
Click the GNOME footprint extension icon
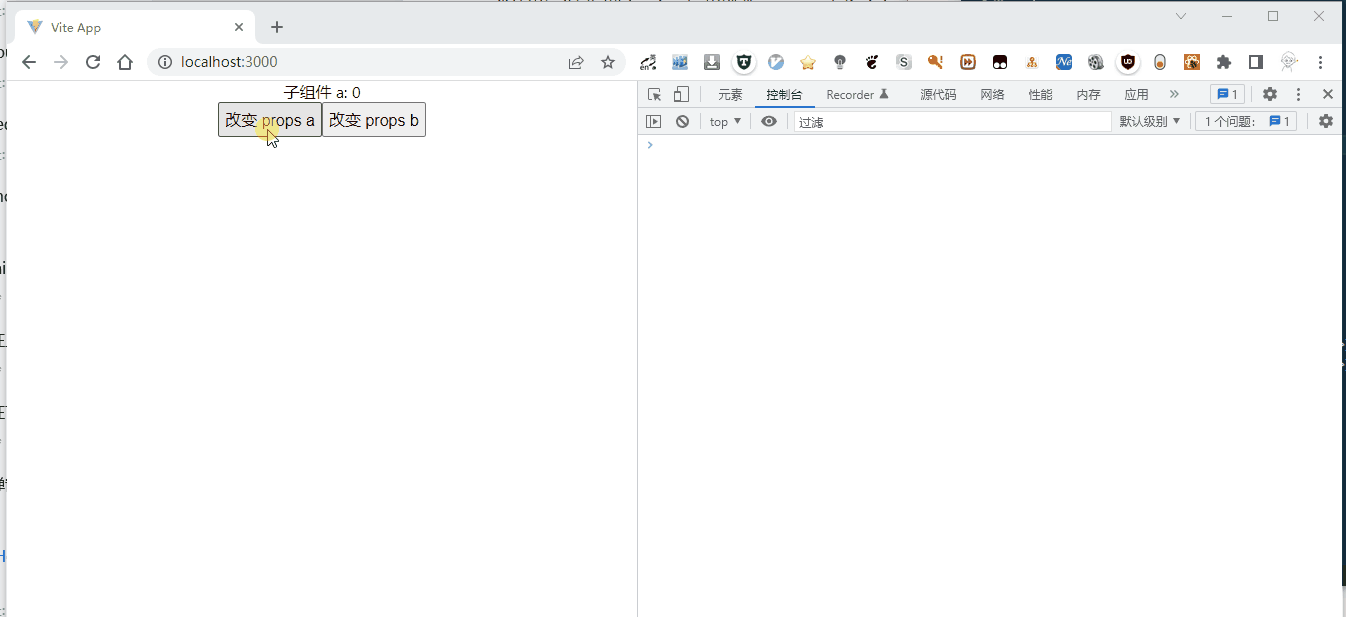pos(872,62)
